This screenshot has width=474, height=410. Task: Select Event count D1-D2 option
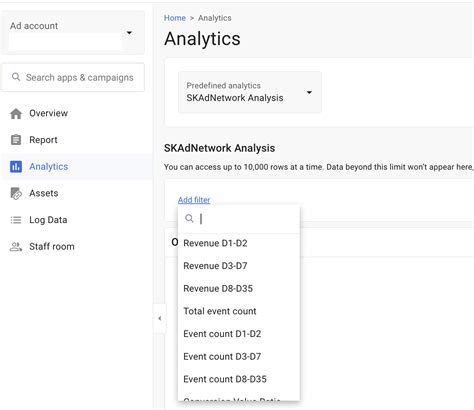point(239,334)
